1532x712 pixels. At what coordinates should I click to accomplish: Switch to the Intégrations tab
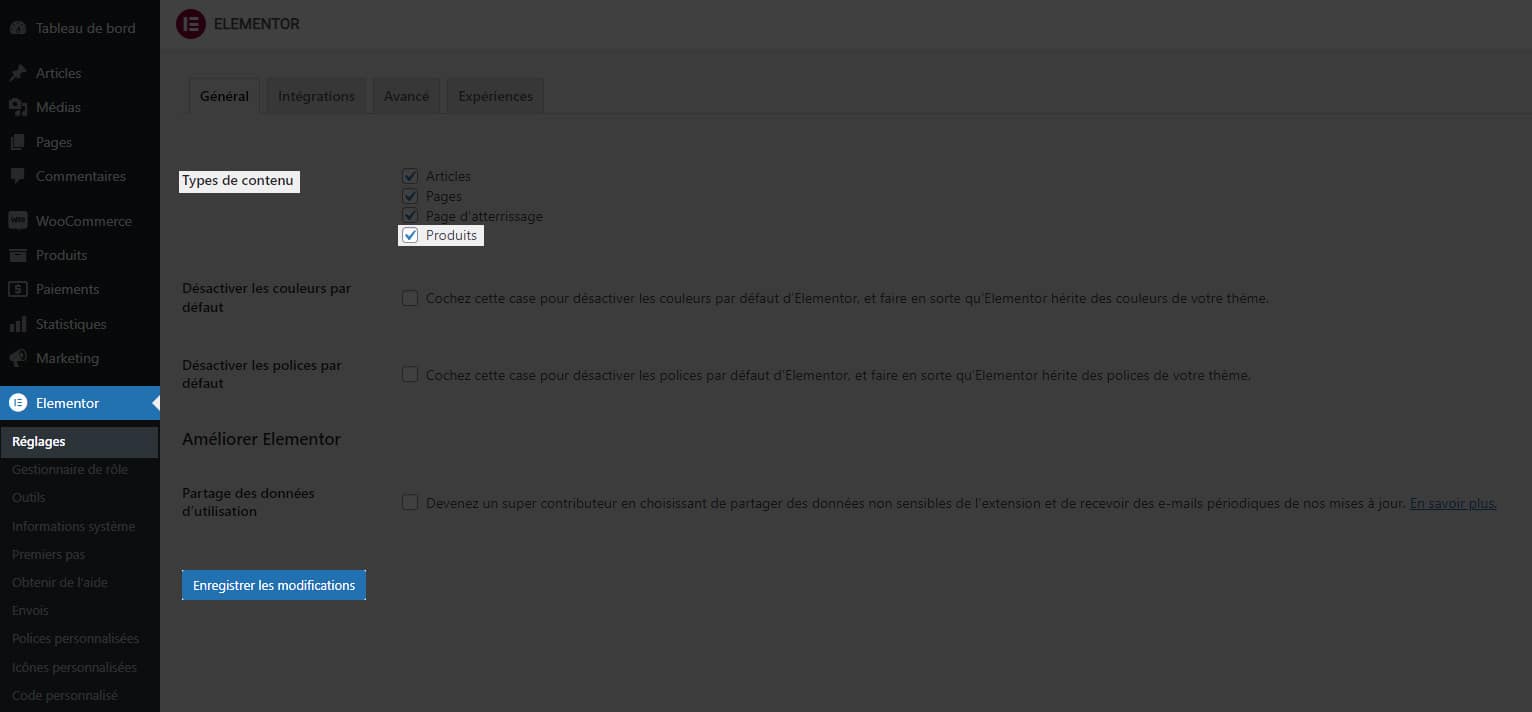click(x=316, y=96)
